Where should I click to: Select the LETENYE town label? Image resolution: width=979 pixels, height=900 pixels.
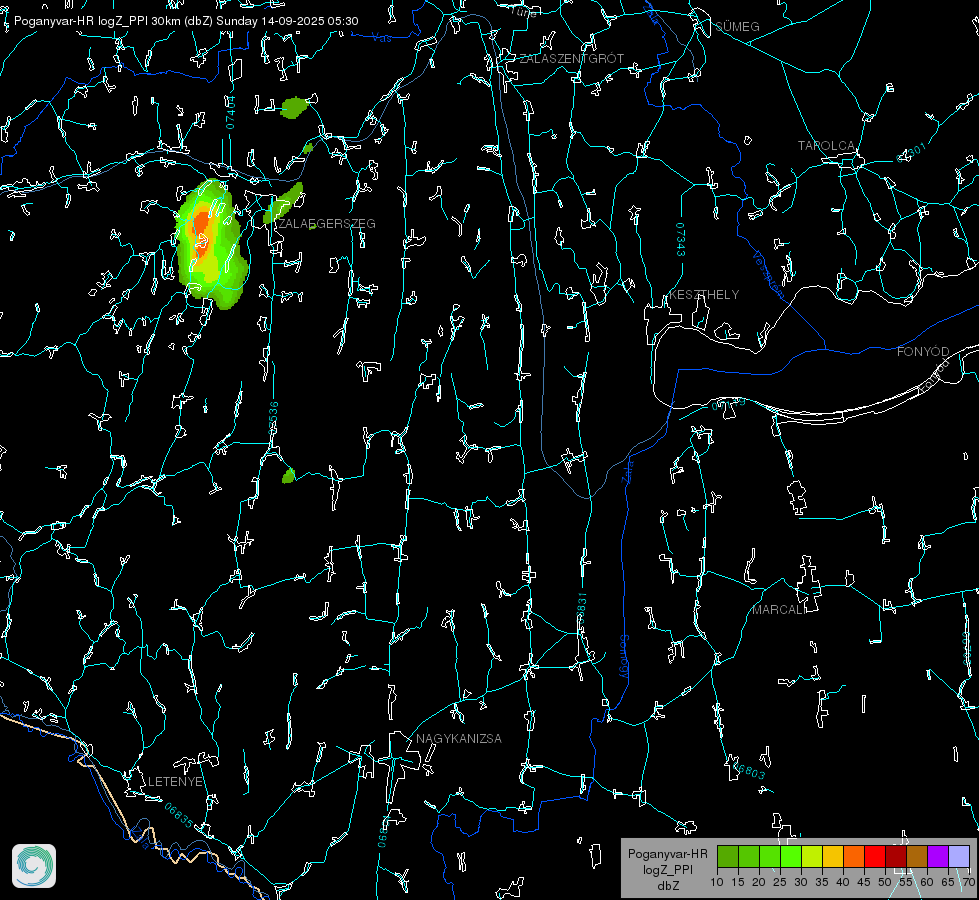(x=175, y=782)
